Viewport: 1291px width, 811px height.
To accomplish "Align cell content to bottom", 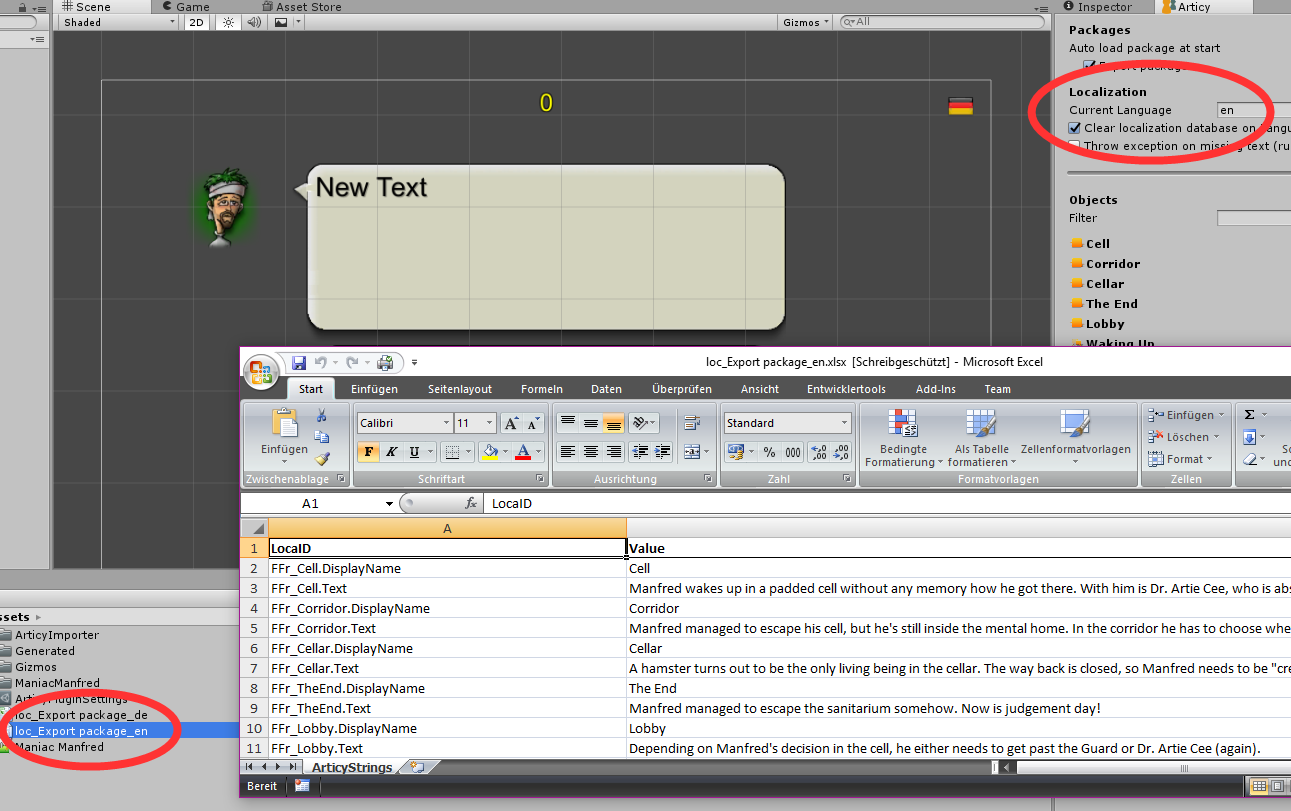I will [x=614, y=423].
